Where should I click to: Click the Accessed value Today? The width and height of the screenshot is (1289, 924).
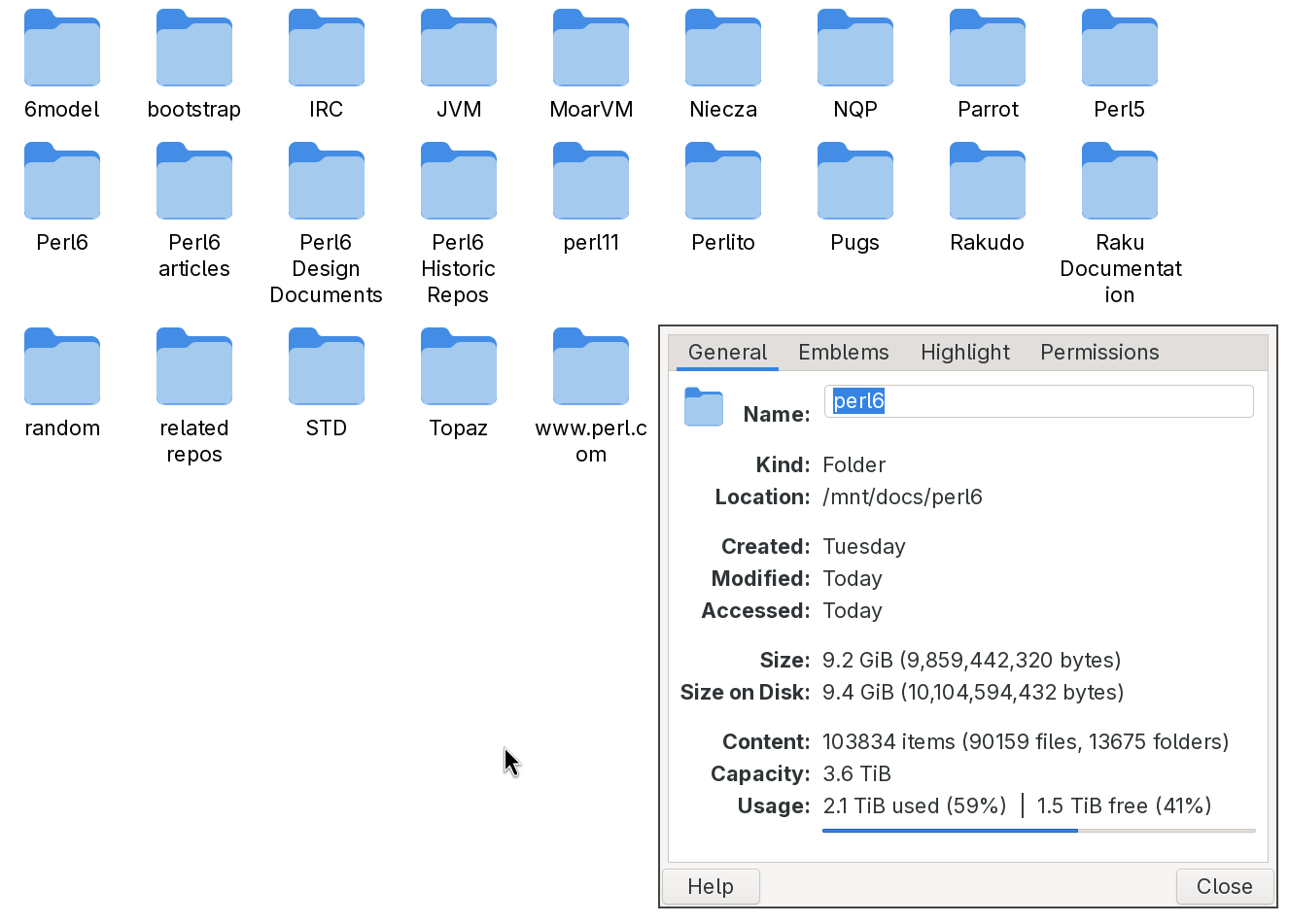(x=853, y=611)
